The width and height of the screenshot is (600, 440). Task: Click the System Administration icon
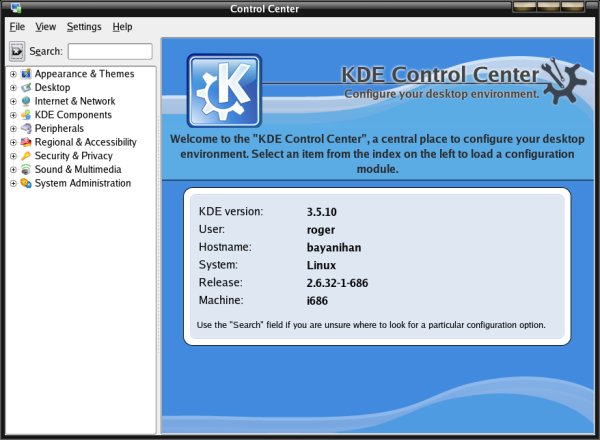click(x=26, y=183)
